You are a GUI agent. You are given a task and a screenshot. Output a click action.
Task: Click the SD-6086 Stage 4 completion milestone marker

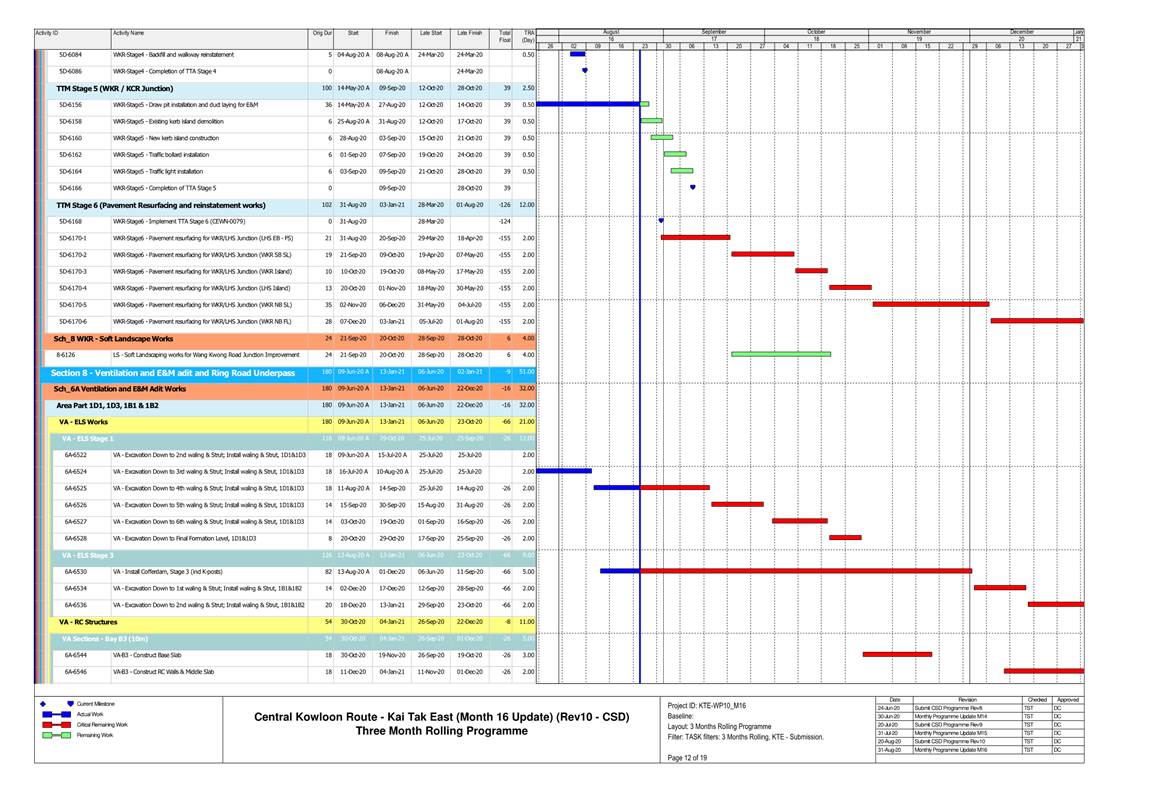pos(584,71)
